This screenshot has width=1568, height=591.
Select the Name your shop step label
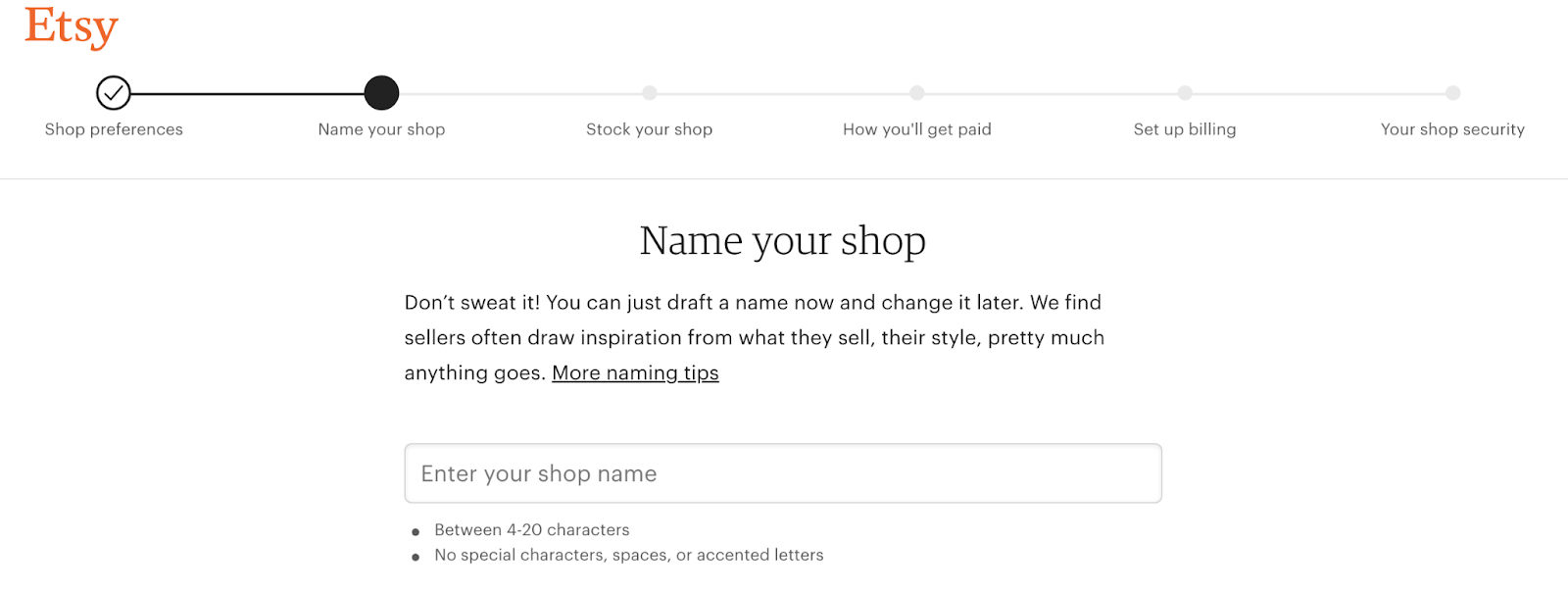tap(381, 129)
